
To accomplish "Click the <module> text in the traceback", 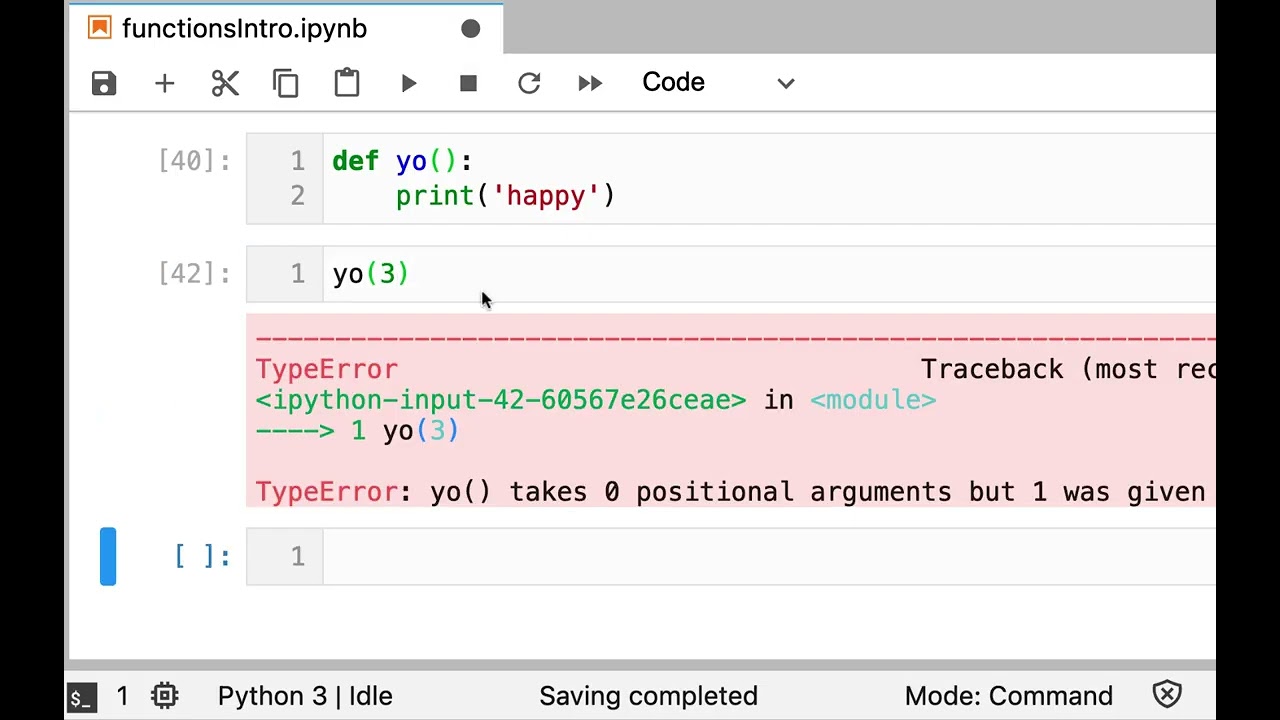I will click(x=873, y=400).
